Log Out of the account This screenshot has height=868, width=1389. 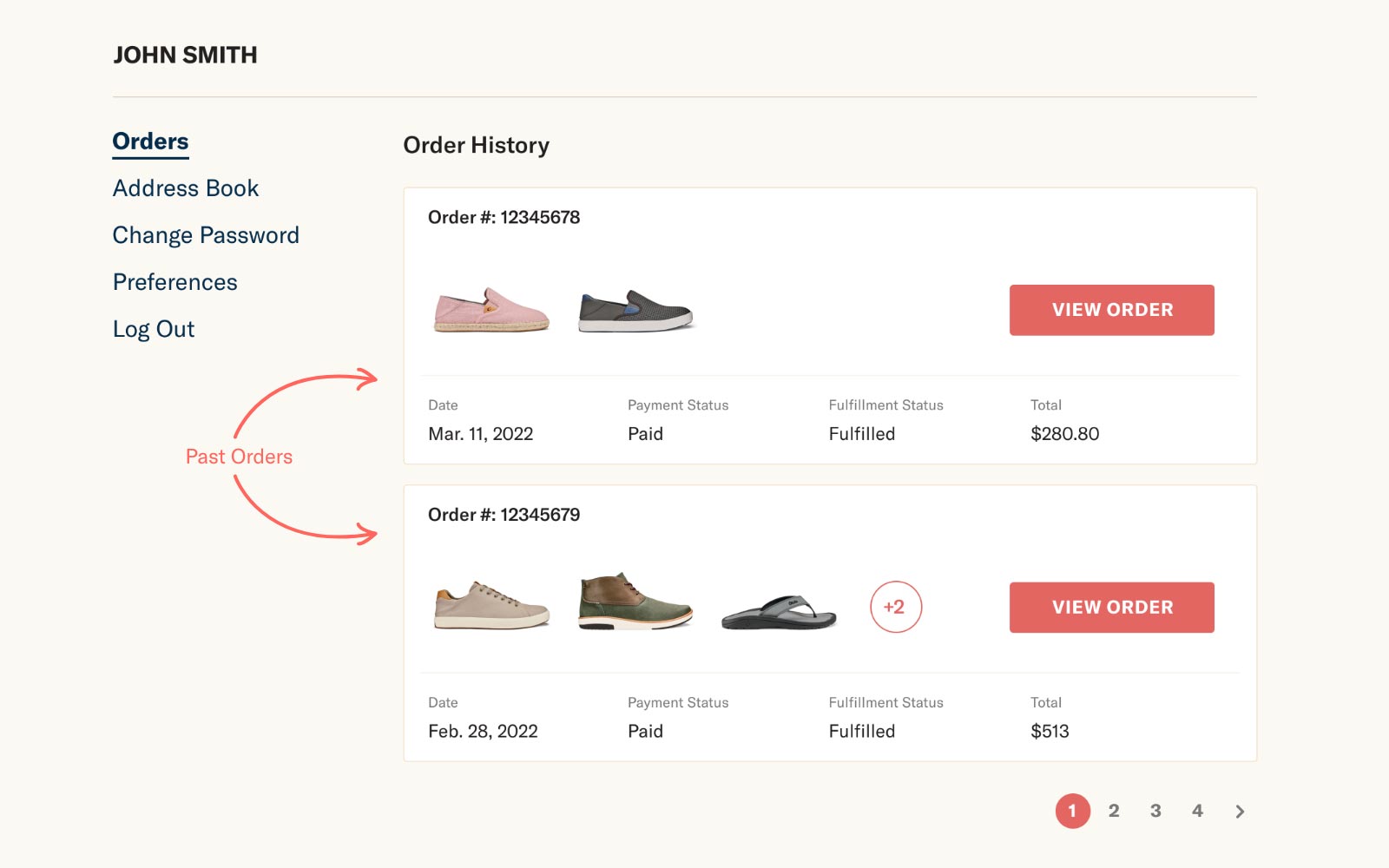153,328
